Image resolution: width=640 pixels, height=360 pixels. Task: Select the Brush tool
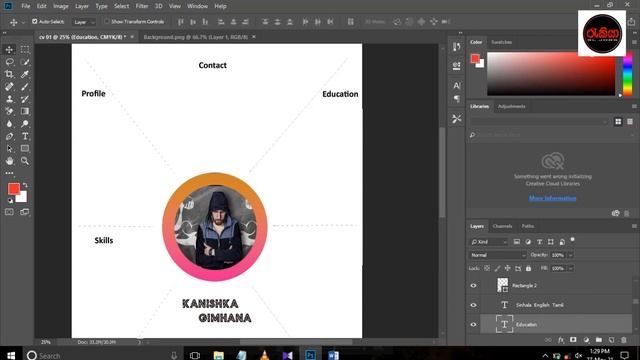click(x=25, y=87)
